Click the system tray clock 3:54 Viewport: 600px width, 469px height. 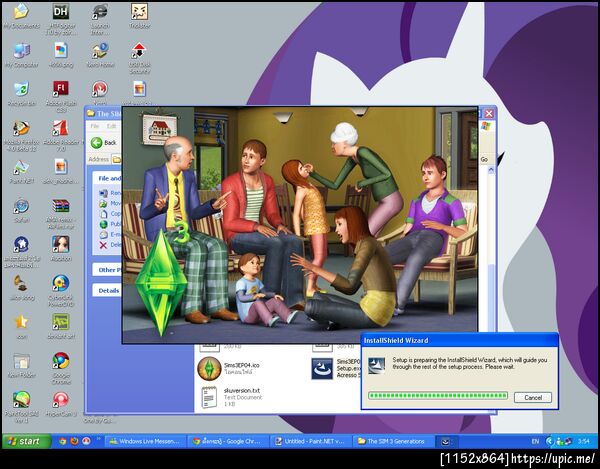[x=583, y=441]
